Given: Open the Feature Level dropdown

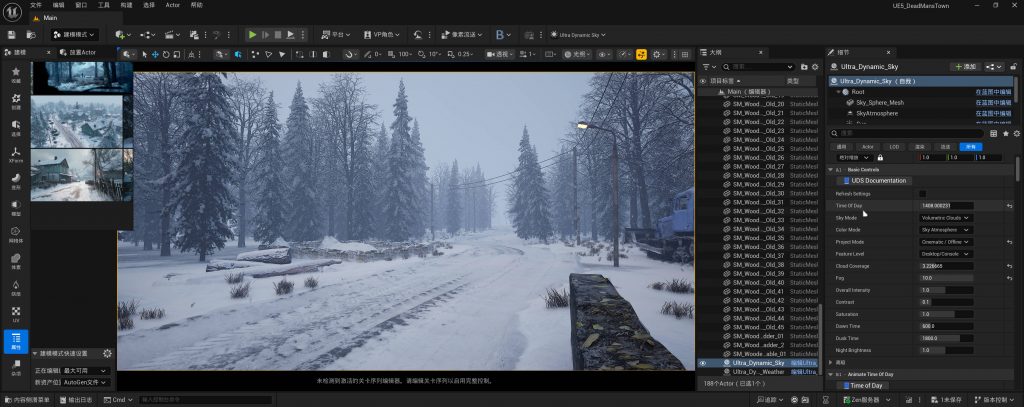Looking at the screenshot, I should pos(945,254).
